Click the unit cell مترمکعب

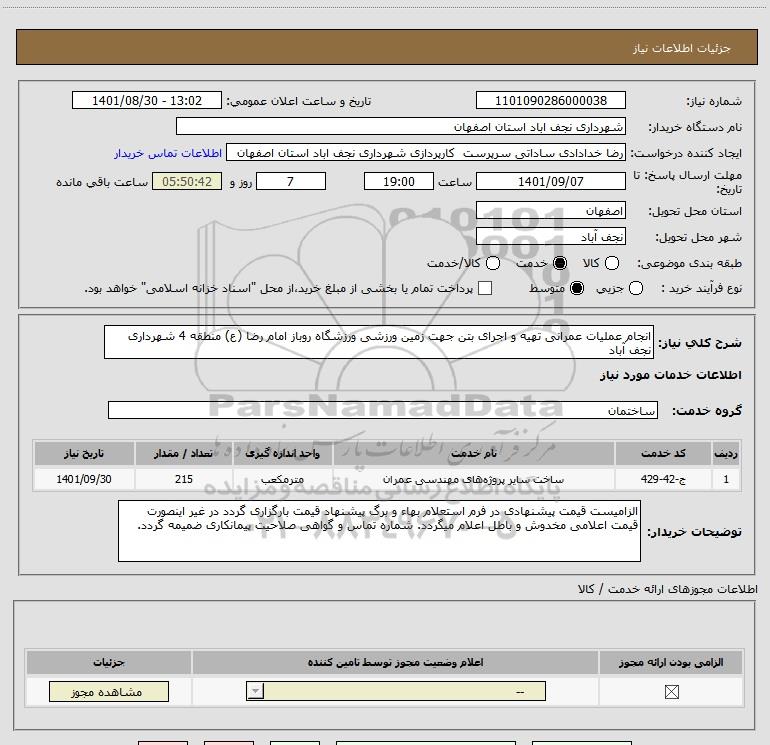[282, 479]
